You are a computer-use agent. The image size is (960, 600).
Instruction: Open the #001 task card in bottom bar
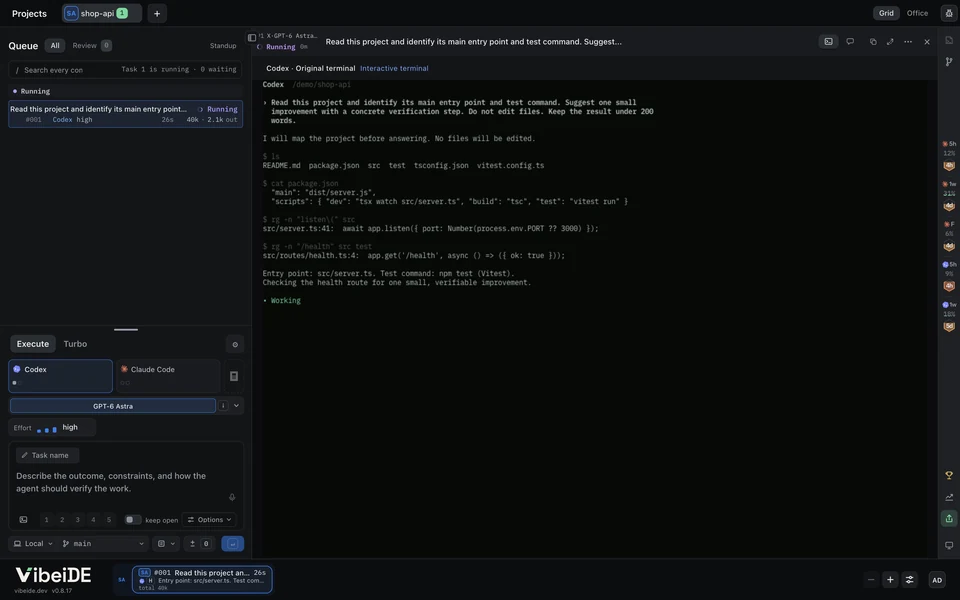tap(202, 579)
